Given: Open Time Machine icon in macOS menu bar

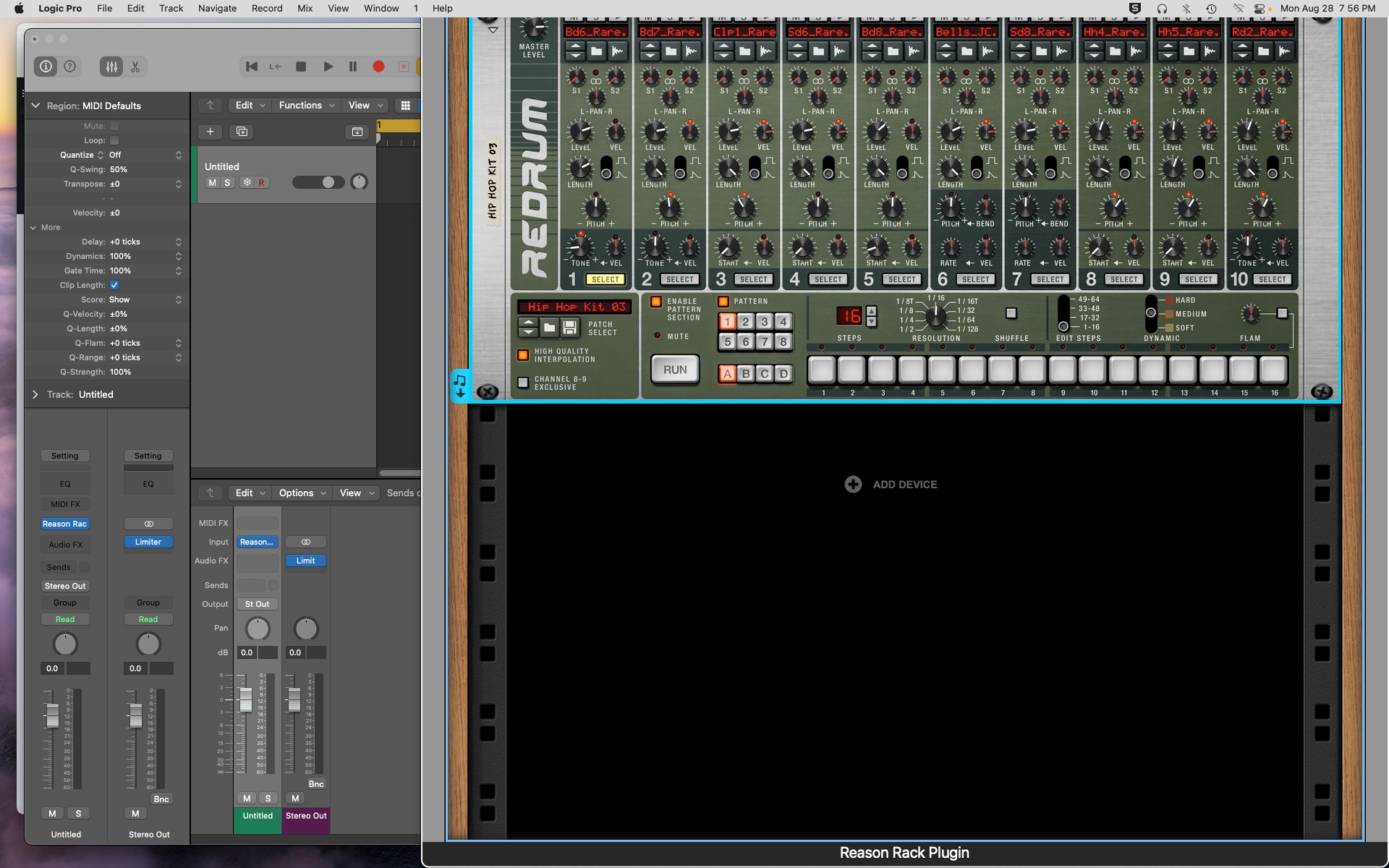Looking at the screenshot, I should pos(1211,9).
